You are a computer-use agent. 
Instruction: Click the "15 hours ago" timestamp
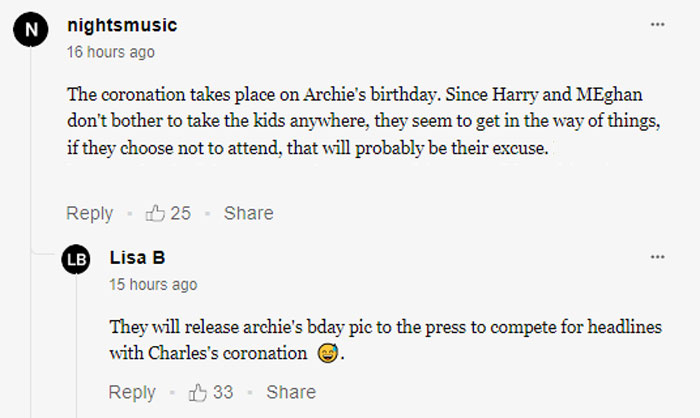click(x=153, y=285)
